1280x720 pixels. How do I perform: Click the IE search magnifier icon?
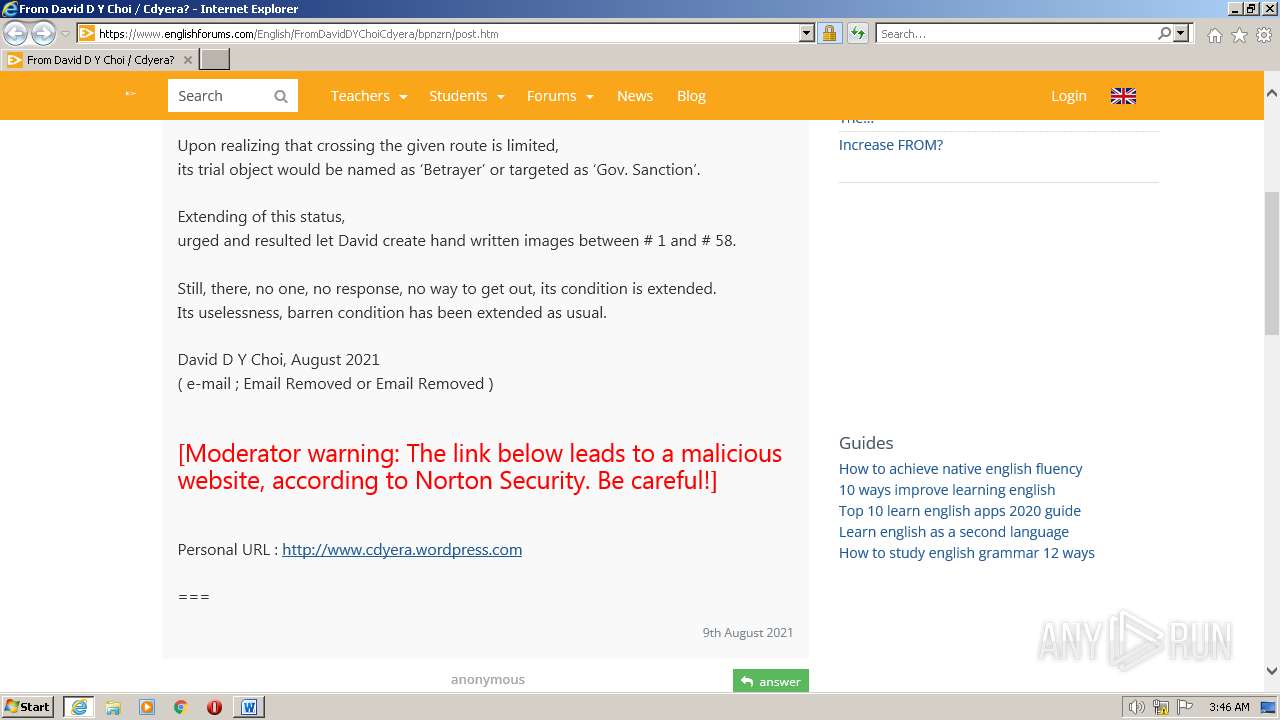click(x=1164, y=33)
